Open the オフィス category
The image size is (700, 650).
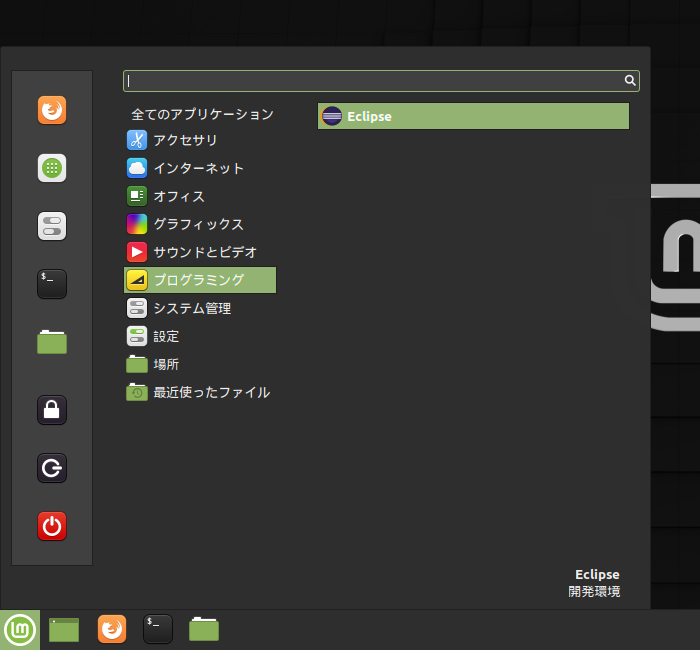200,196
